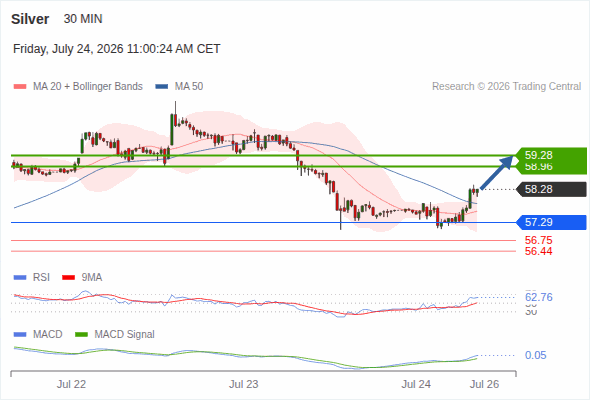Click the Jul 26 date axis marker

[x=484, y=384]
